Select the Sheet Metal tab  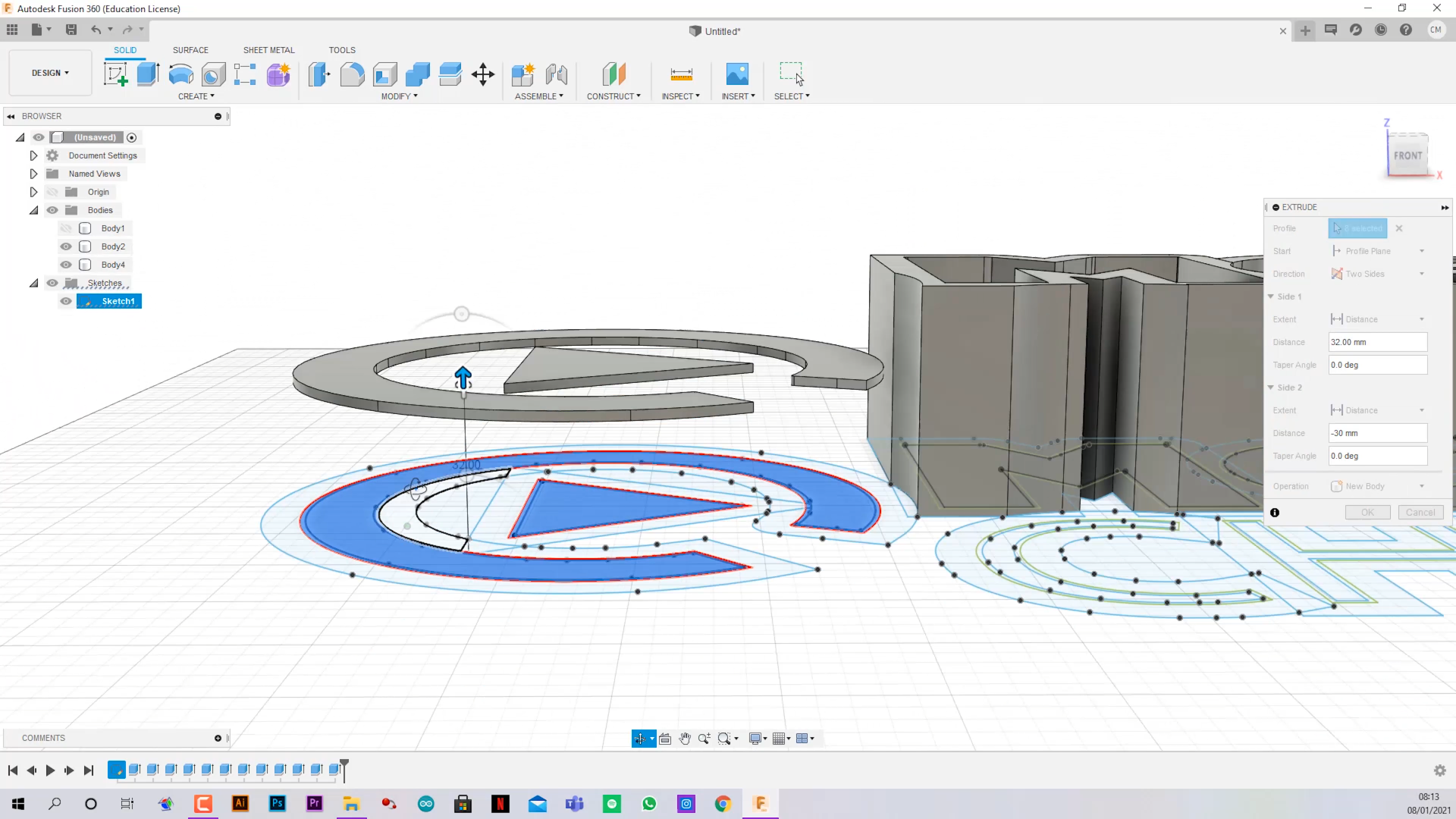point(268,50)
